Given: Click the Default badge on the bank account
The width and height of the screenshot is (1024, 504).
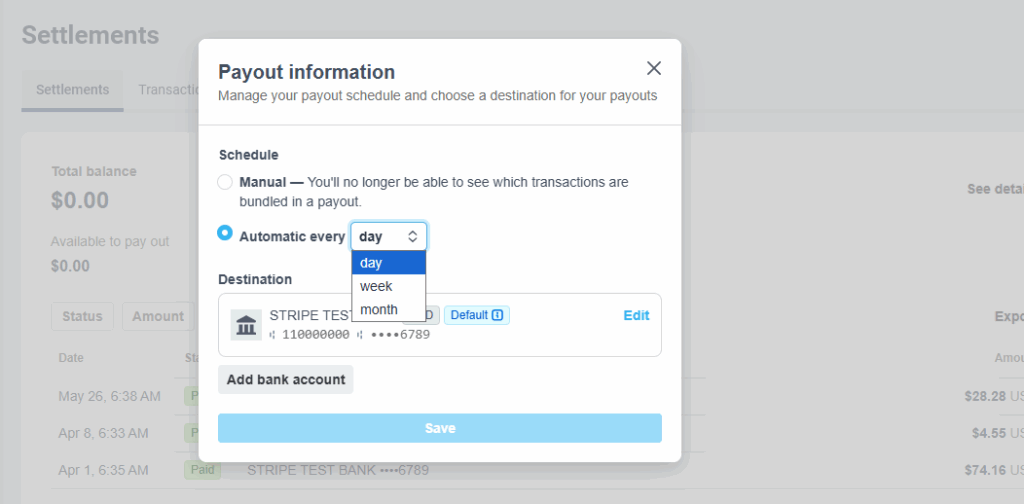Looking at the screenshot, I should pos(476,315).
